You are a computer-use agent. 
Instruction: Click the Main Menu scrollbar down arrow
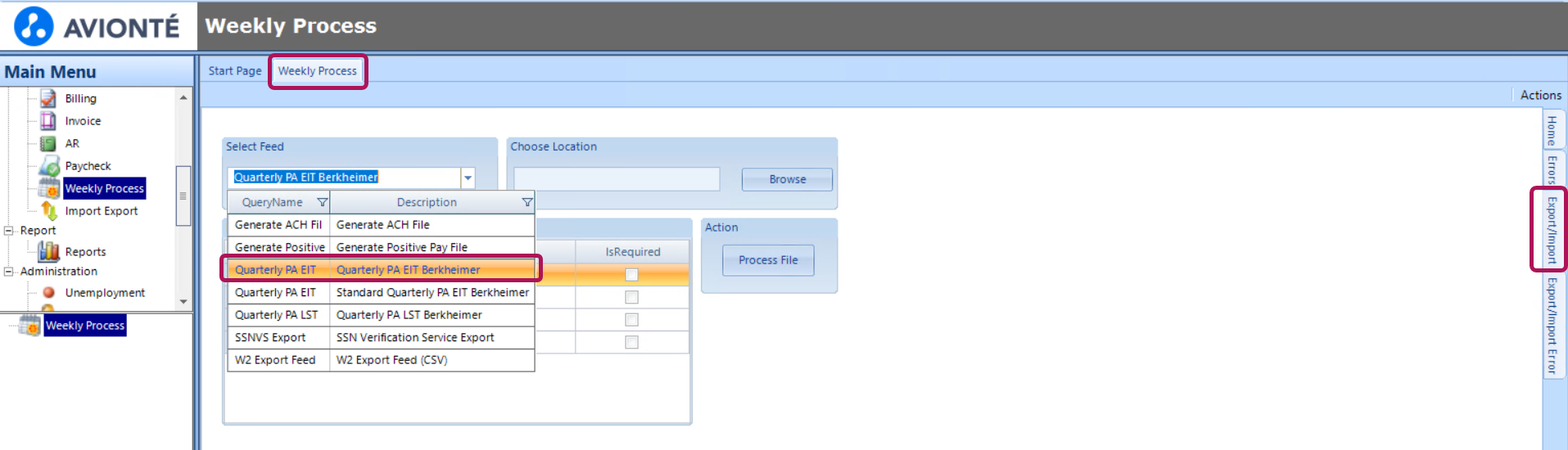[183, 301]
